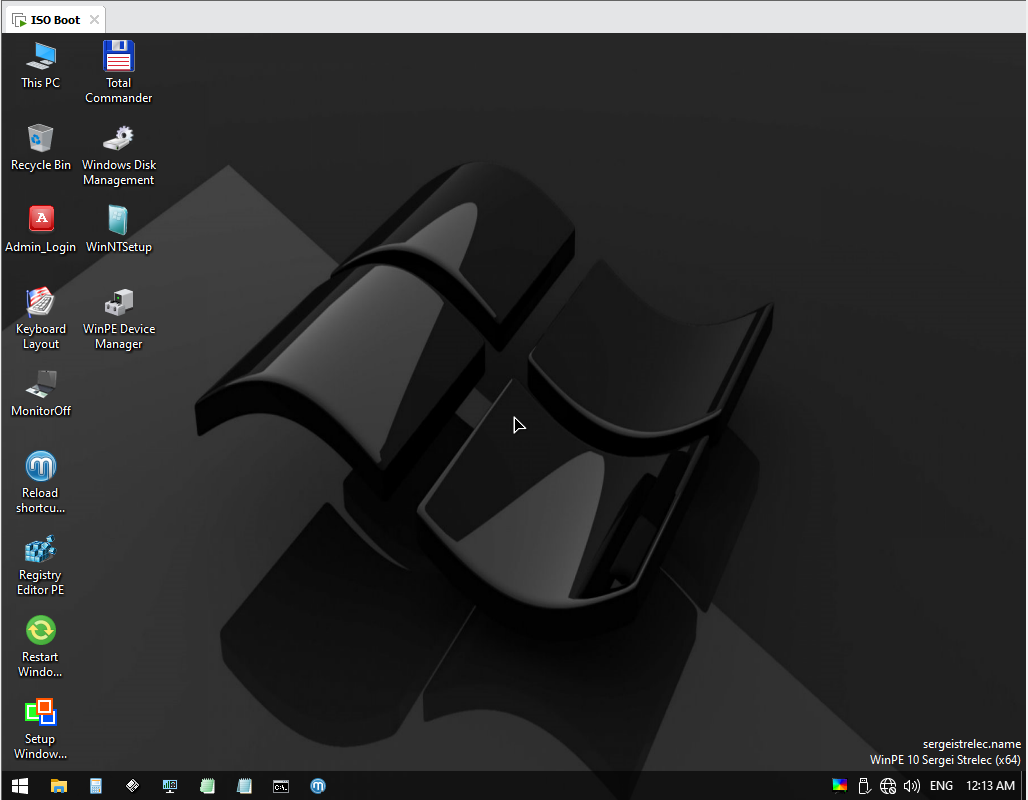Screen dimensions: 1028x800
Task: Launch the calculator from the taskbar
Action: pyautogui.click(x=96, y=786)
